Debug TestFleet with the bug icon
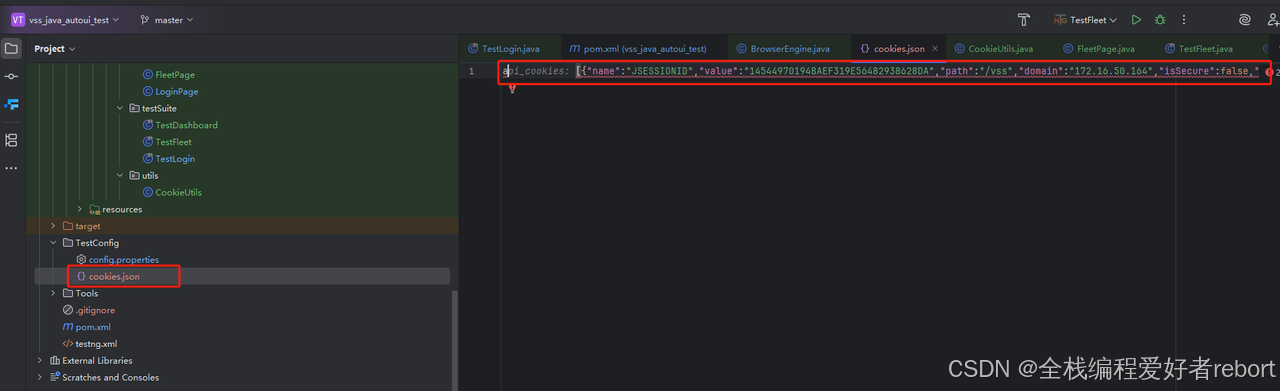Screen dimensions: 1280x391 point(1160,19)
